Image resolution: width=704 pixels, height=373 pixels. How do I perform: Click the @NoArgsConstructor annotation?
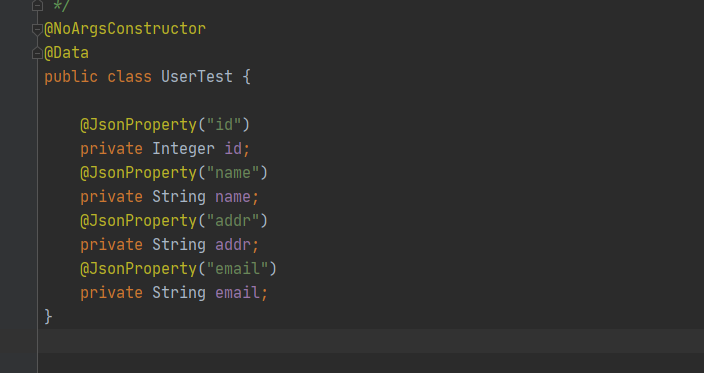pos(125,29)
